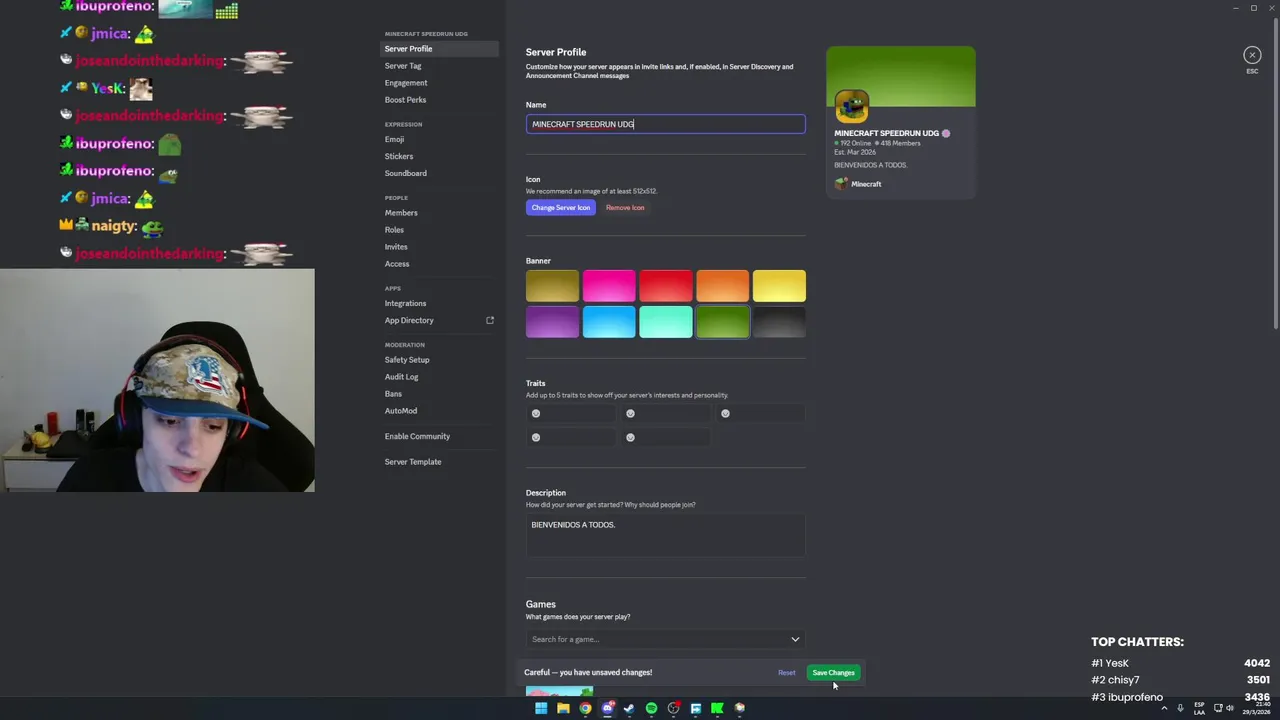Open Spotify from the taskbar
The width and height of the screenshot is (1280, 720).
pyautogui.click(x=651, y=708)
